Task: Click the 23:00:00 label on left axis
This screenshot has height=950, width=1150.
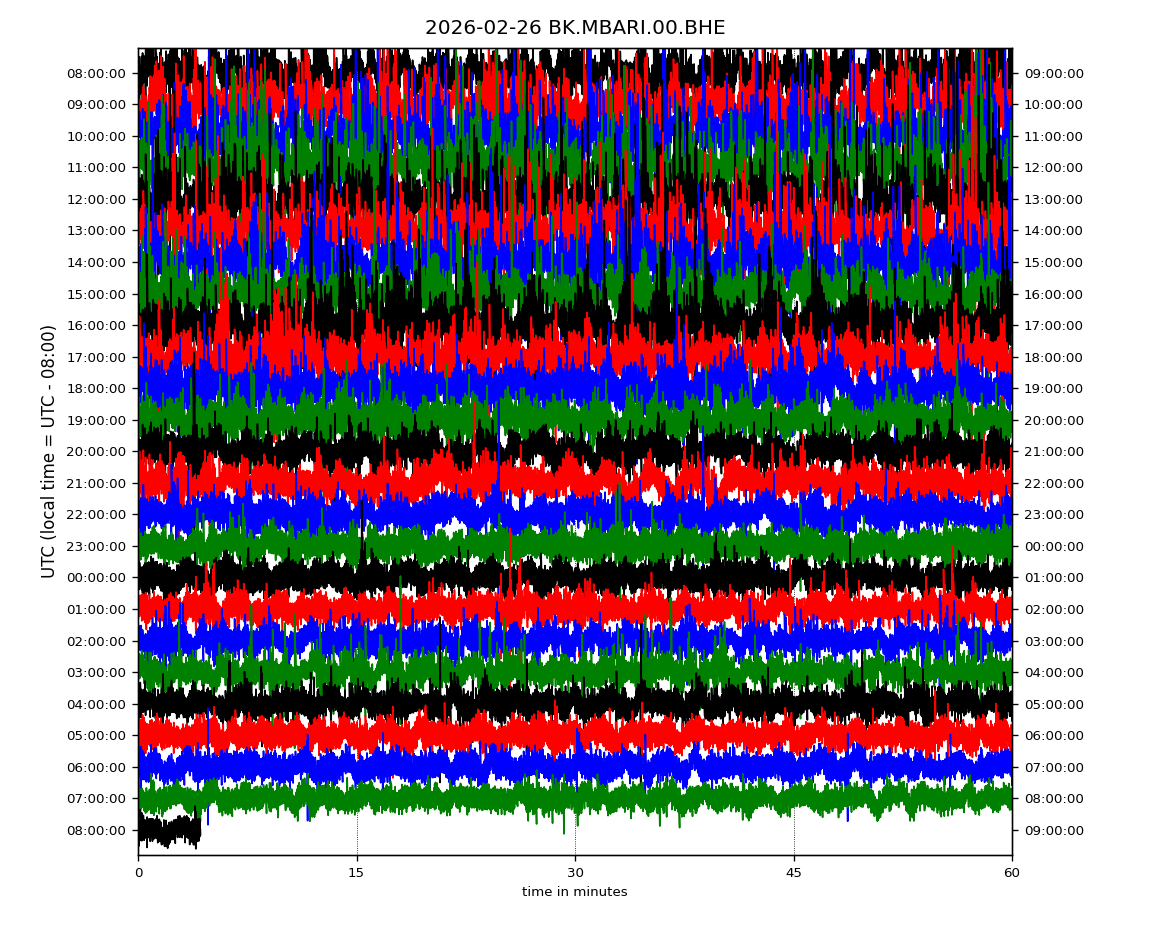Action: (98, 546)
